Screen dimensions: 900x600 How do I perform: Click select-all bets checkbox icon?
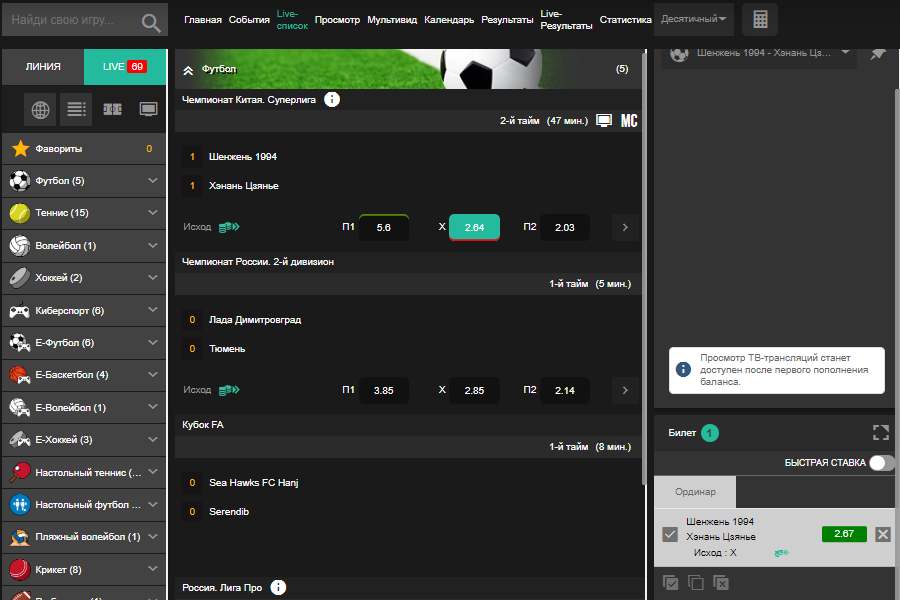[x=671, y=582]
